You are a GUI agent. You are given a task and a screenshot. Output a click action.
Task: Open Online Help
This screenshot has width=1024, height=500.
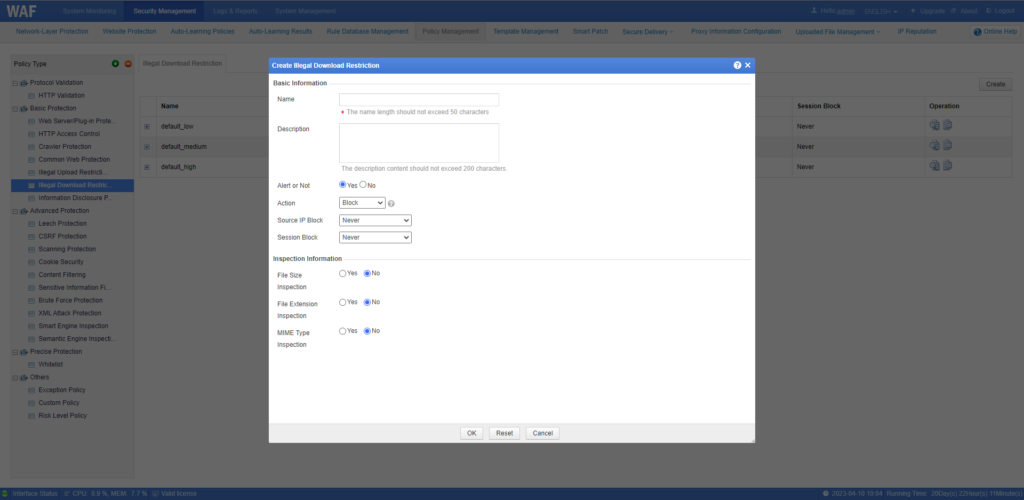pos(995,31)
